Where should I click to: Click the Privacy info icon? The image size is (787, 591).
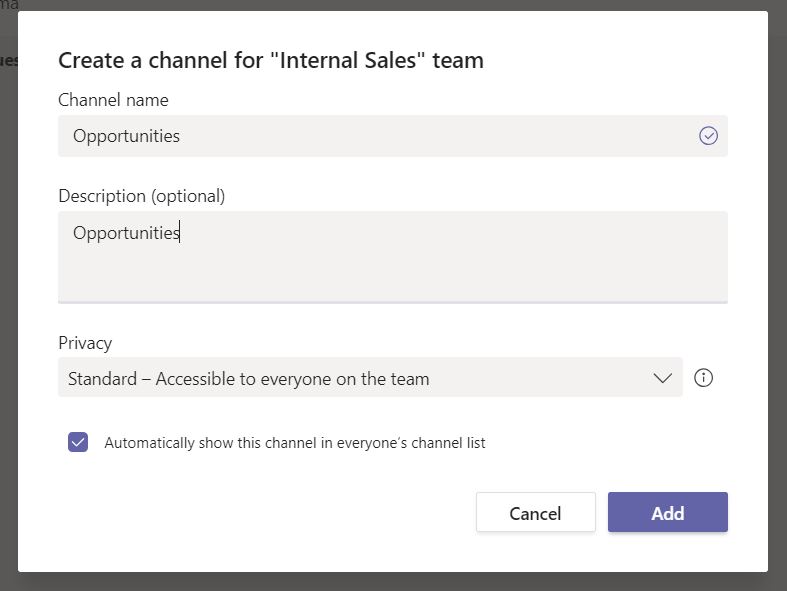tap(703, 378)
